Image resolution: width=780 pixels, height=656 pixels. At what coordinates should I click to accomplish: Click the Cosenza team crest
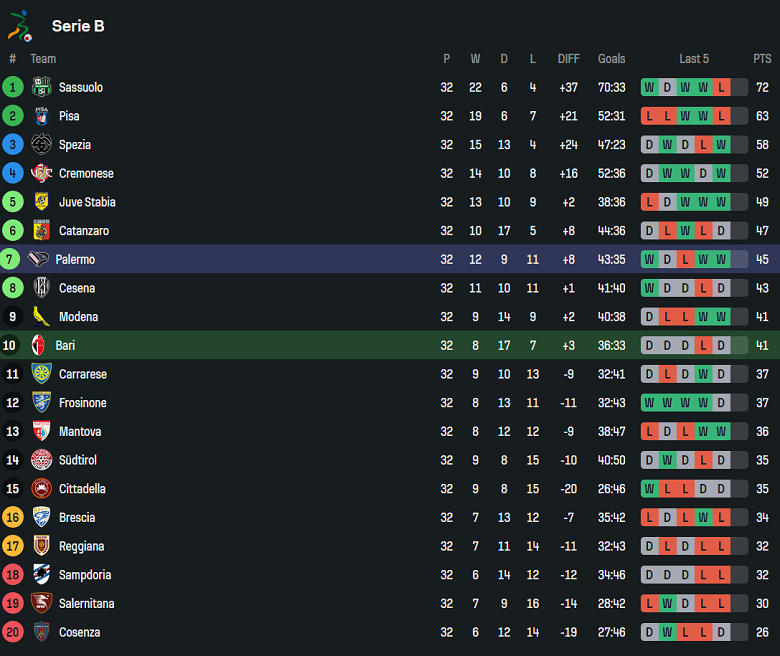[41, 632]
